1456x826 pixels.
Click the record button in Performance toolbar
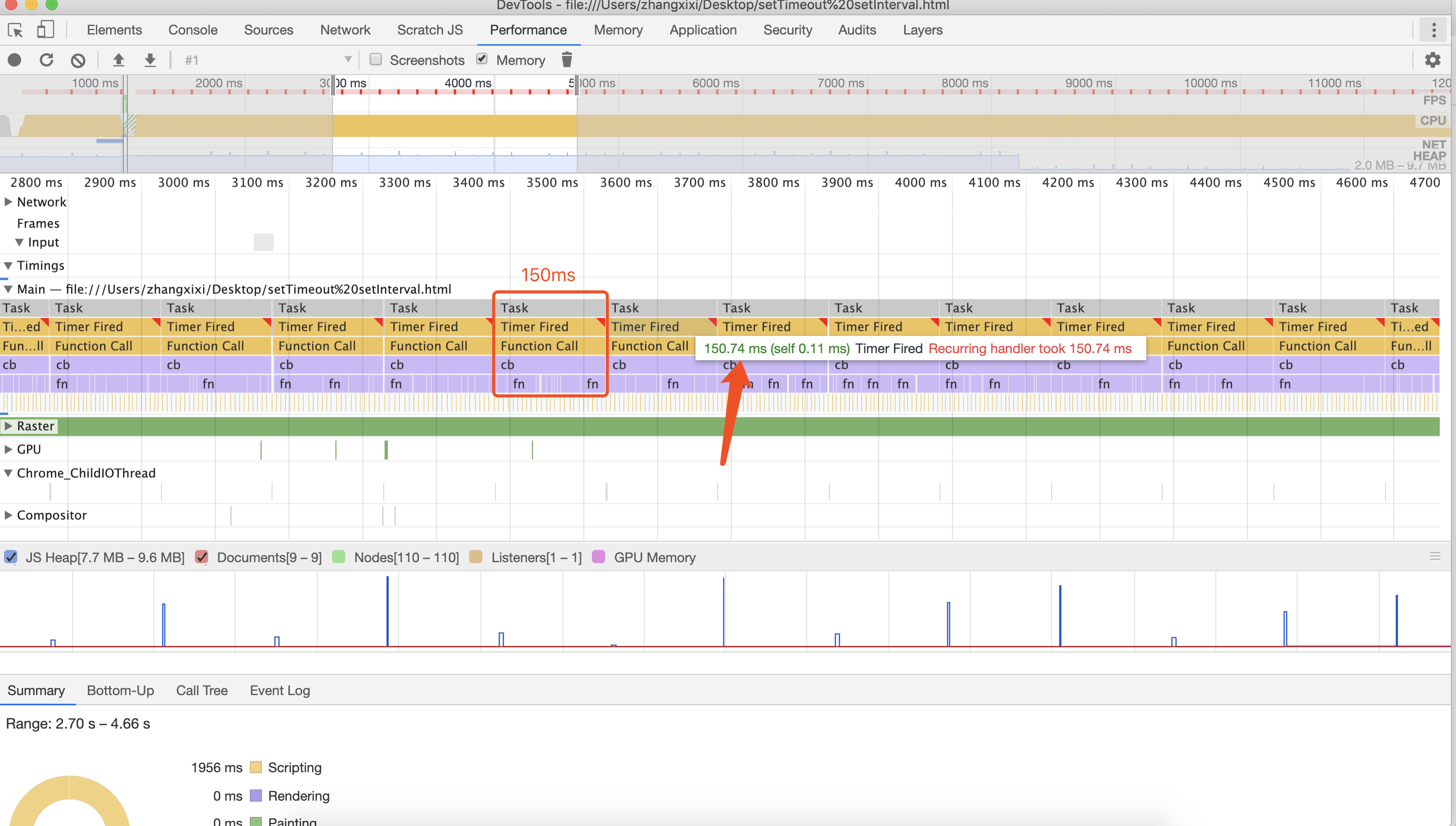pos(15,59)
